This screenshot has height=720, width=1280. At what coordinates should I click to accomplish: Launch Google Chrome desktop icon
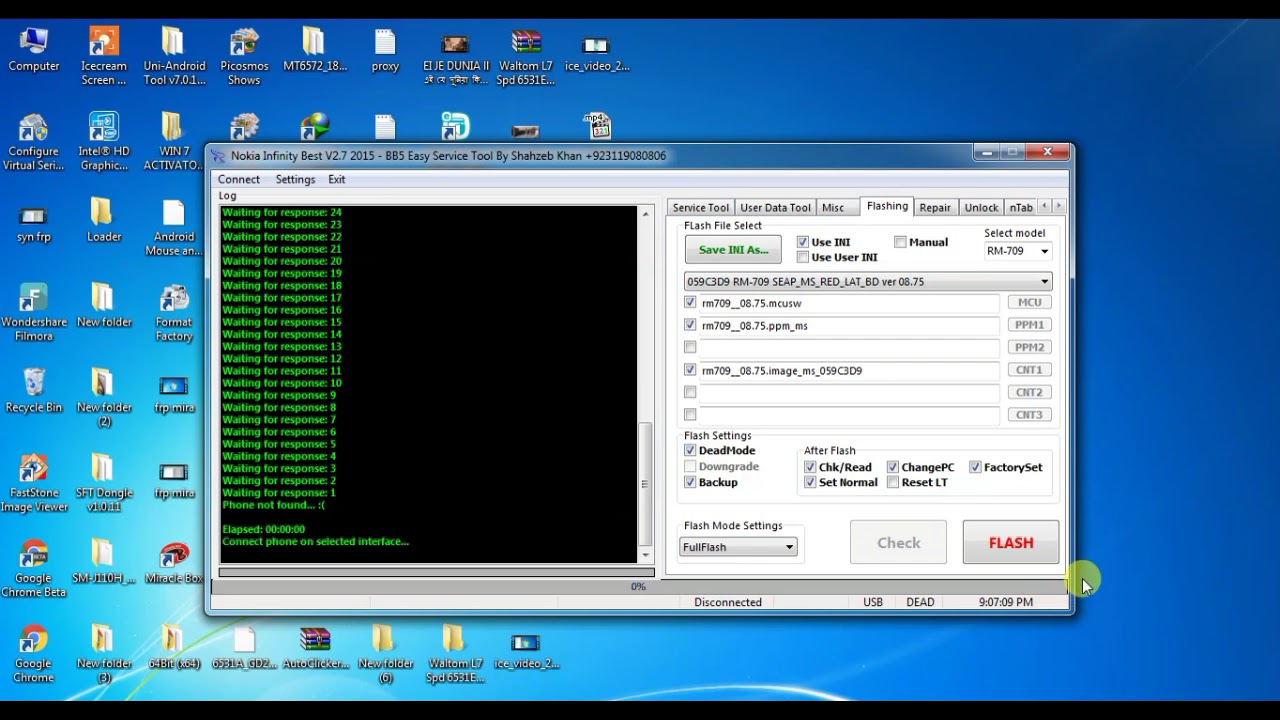(x=33, y=654)
